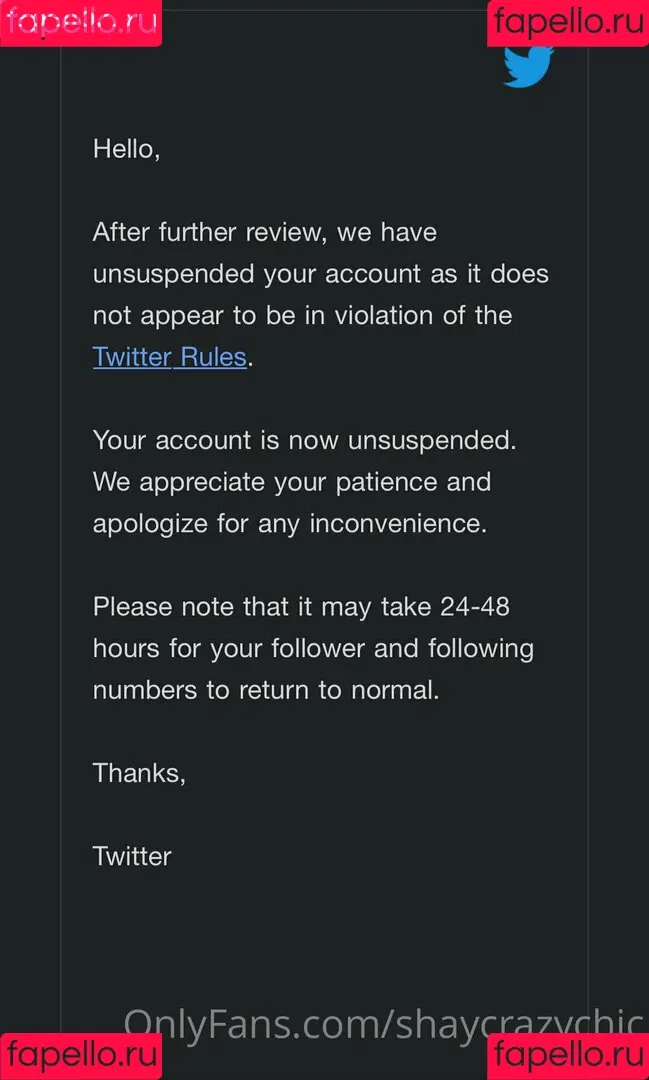The image size is (649, 1080).
Task: Select the "Thanks," closing line
Action: (139, 773)
